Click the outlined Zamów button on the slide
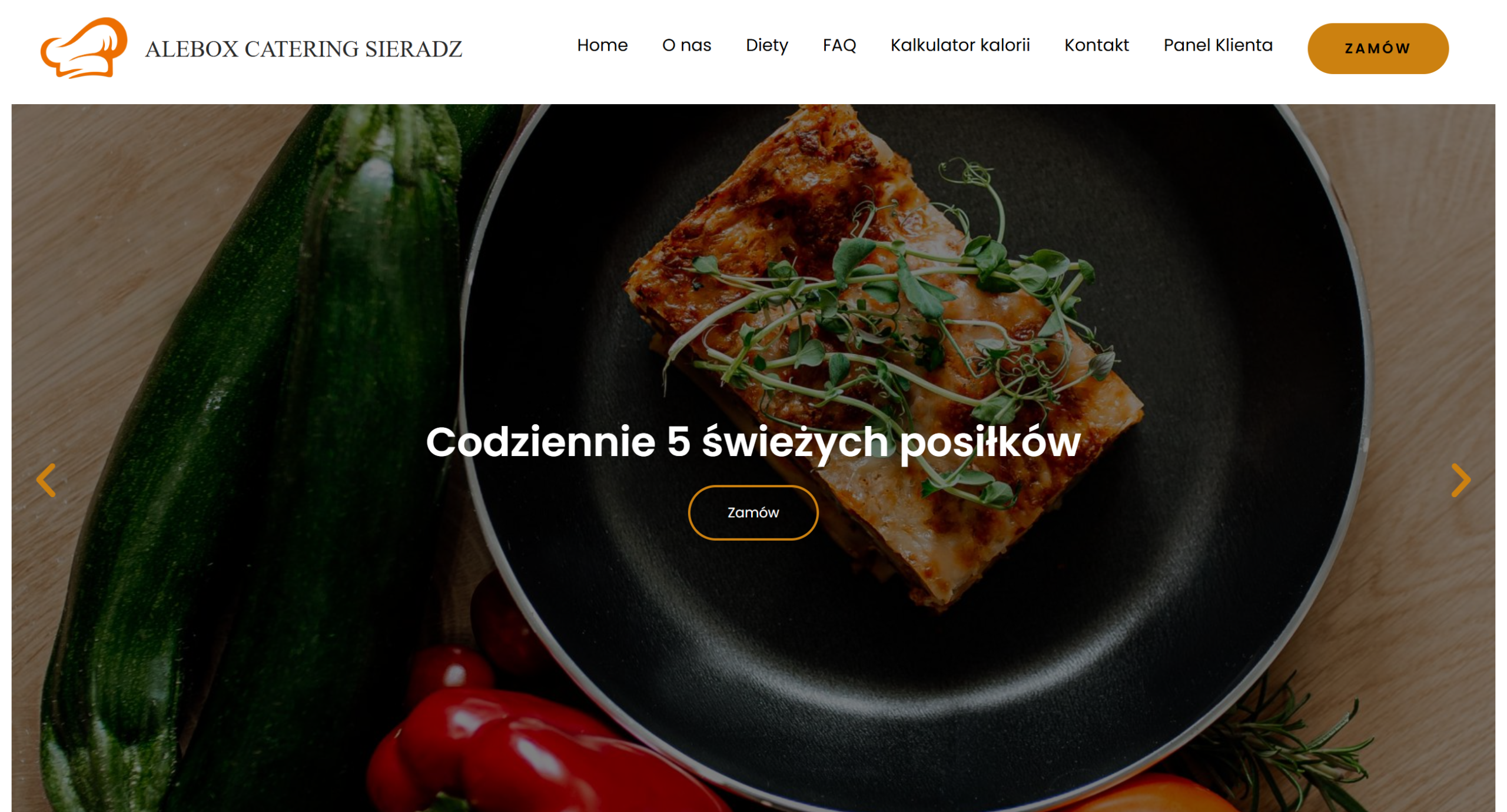Screen dimensions: 1507x812 click(753, 513)
